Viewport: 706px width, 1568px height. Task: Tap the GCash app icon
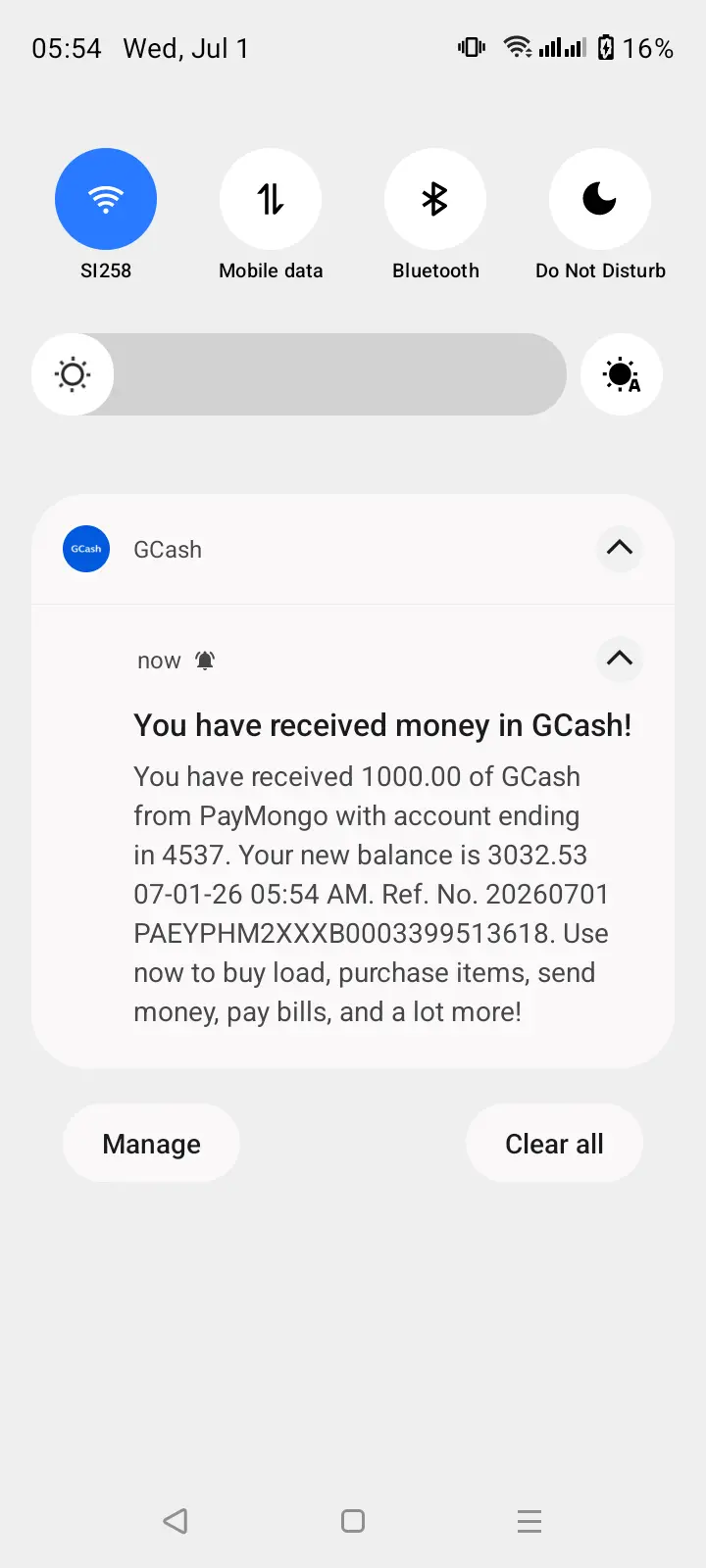click(x=86, y=549)
